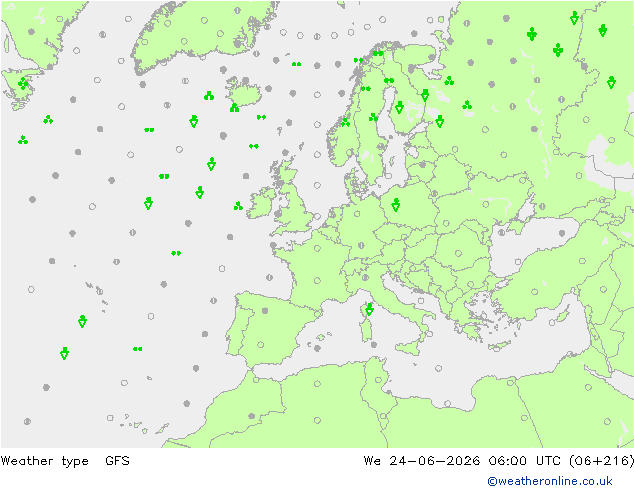Click the open circle symbol over Tunisia

coord(378,380)
